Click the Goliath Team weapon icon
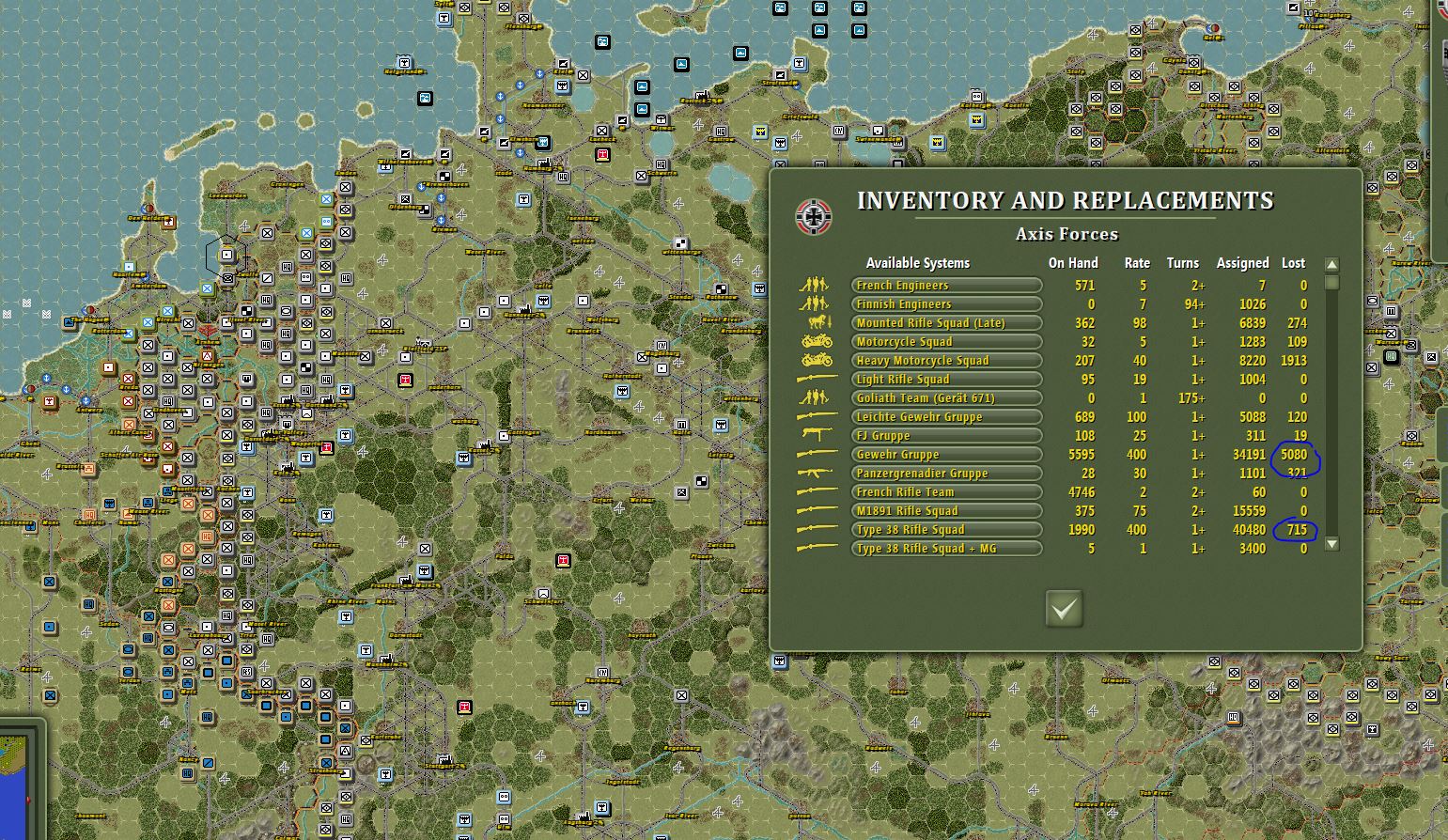Image resolution: width=1448 pixels, height=840 pixels. [814, 397]
